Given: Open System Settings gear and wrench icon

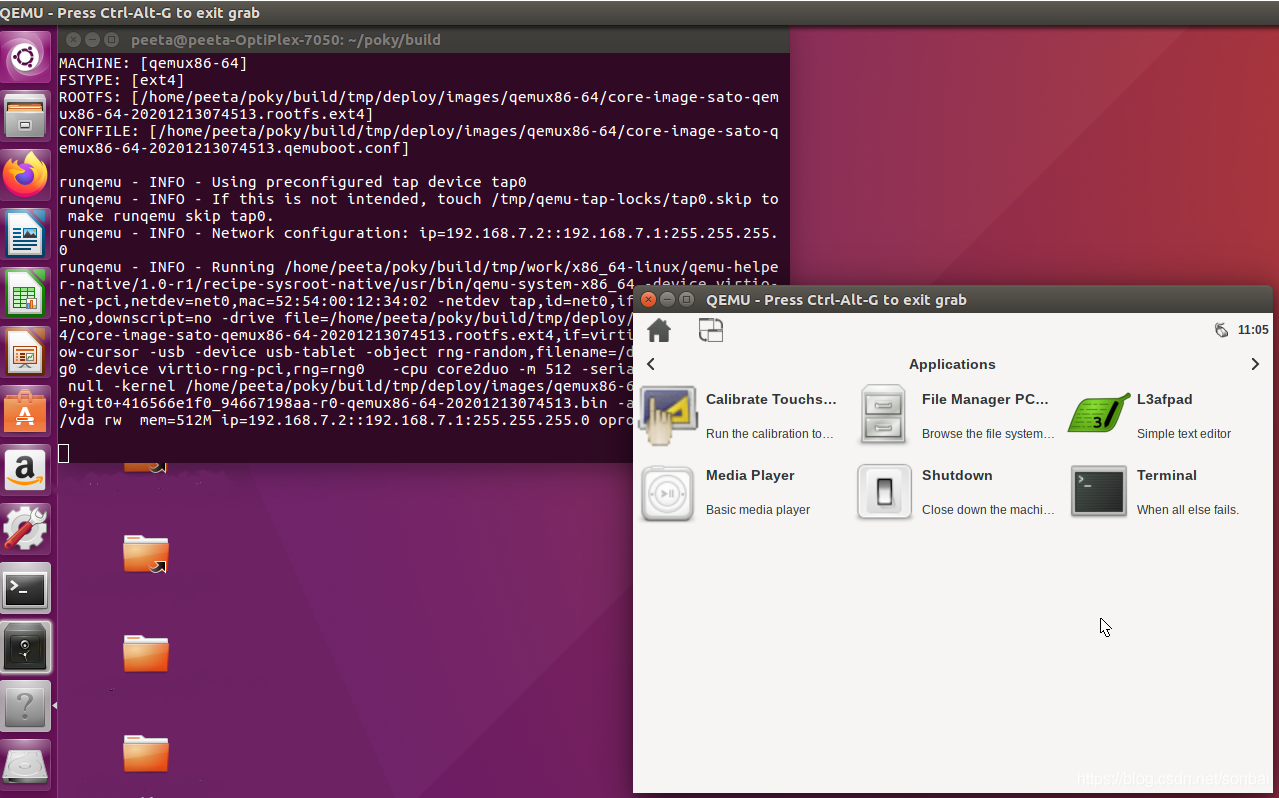Looking at the screenshot, I should [26, 529].
